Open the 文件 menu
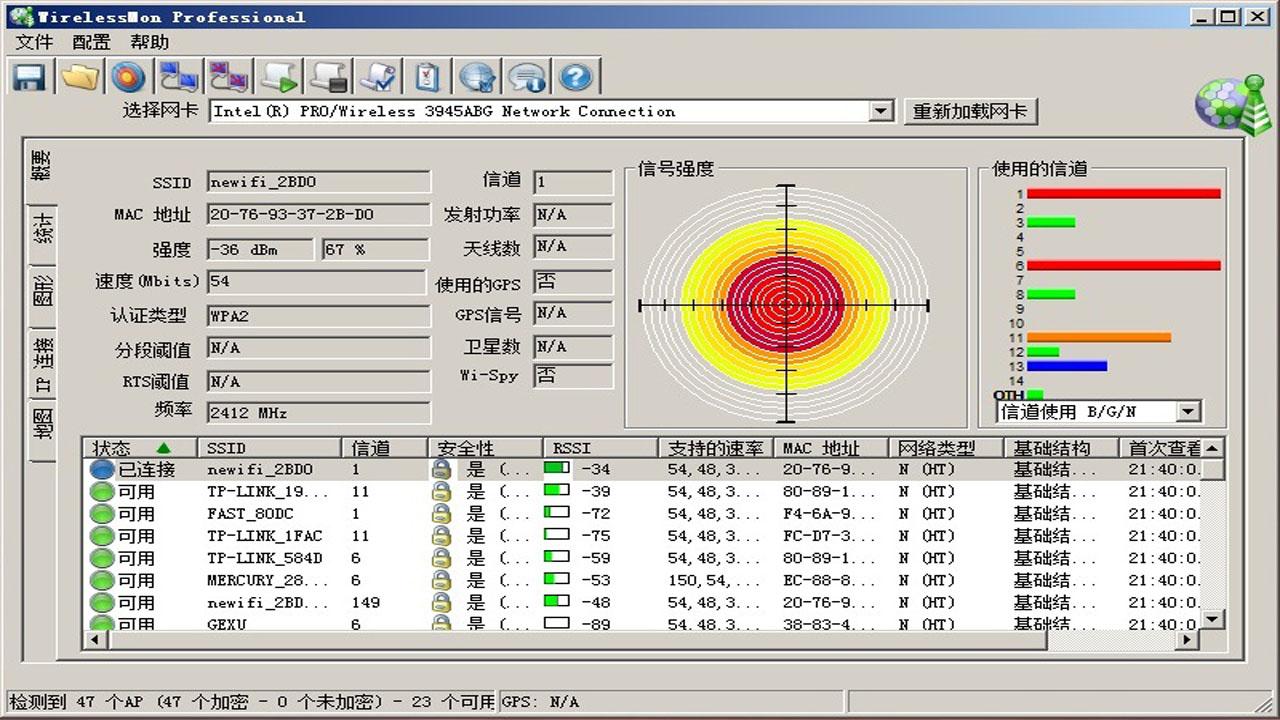The width and height of the screenshot is (1280, 720). pyautogui.click(x=34, y=42)
